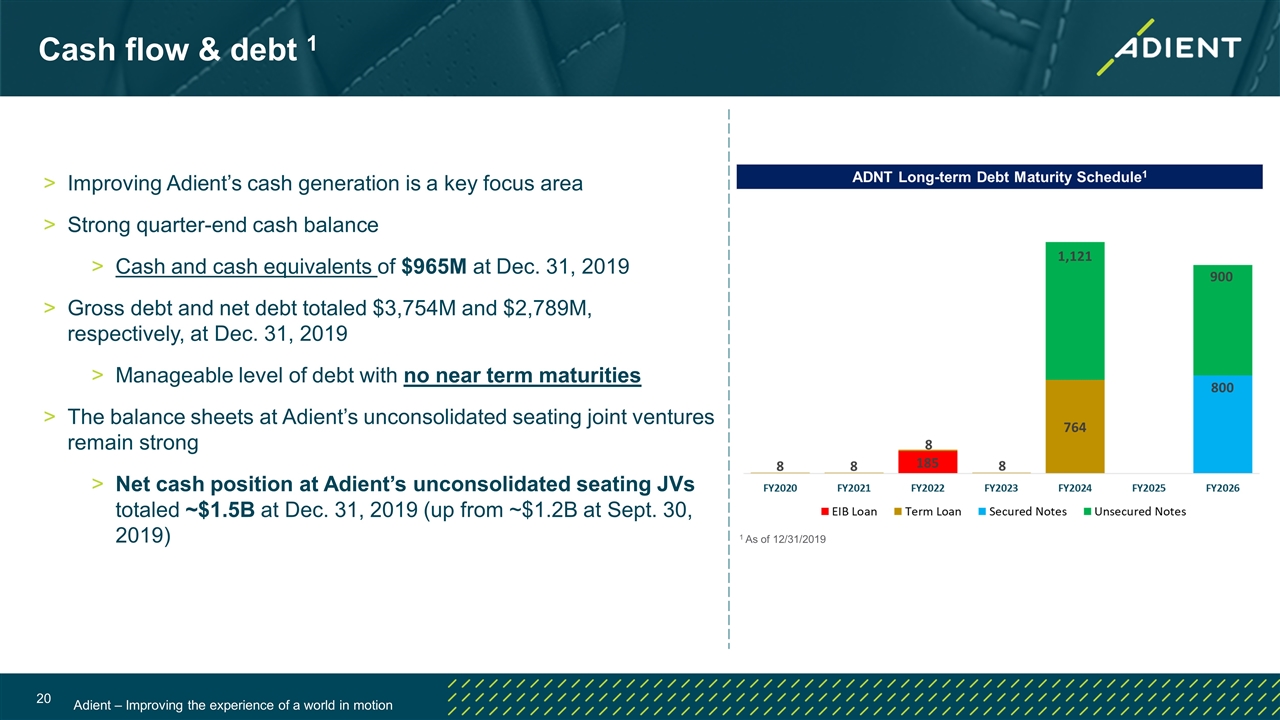Viewport: 1280px width, 720px height.
Task: Click 'no near term maturities' underlined text
Action: click(522, 376)
